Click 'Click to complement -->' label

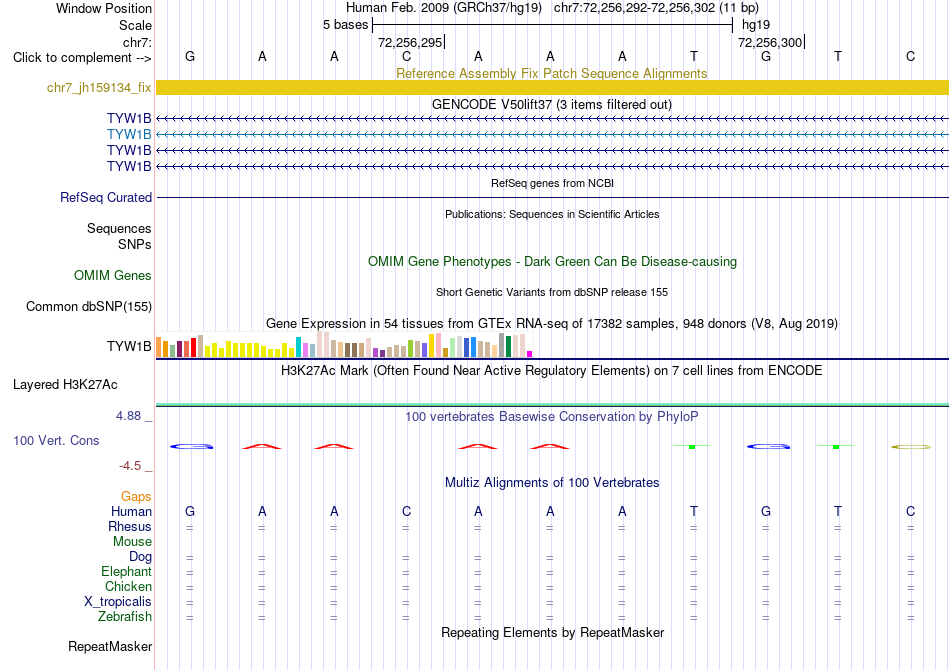click(x=82, y=58)
